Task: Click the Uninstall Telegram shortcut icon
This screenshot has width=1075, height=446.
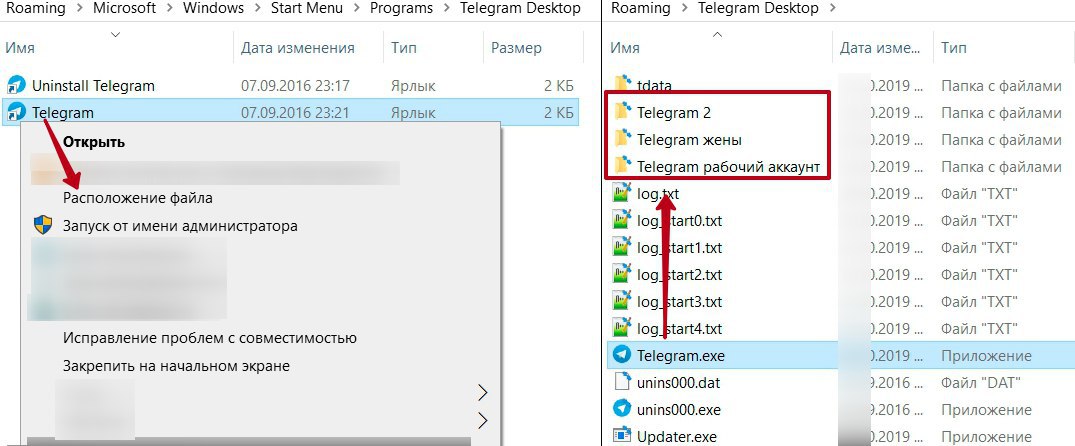Action: 16,86
